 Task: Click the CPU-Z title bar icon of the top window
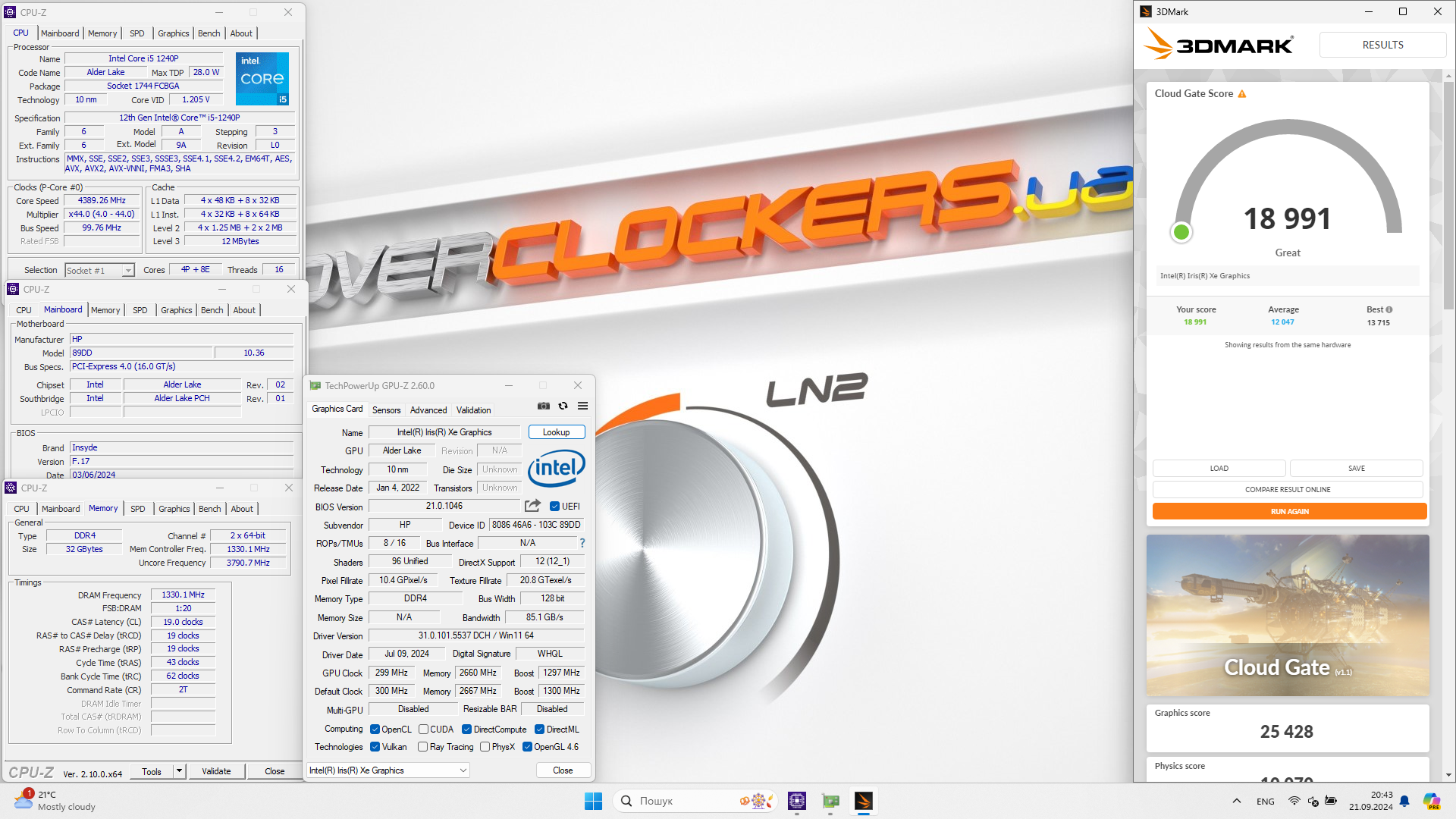click(x=10, y=12)
